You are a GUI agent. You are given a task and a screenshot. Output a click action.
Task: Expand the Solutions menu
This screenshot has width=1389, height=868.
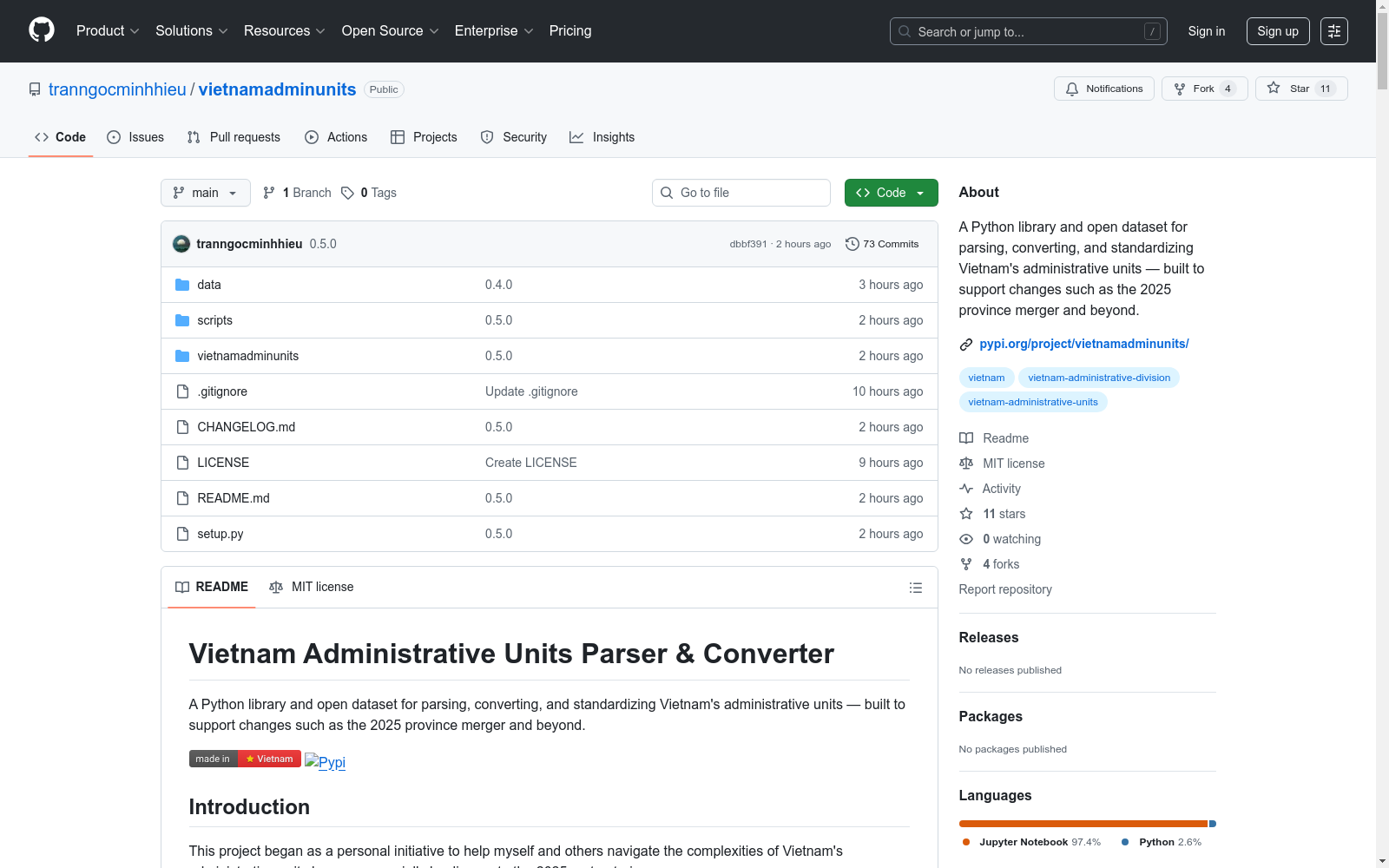coord(192,31)
